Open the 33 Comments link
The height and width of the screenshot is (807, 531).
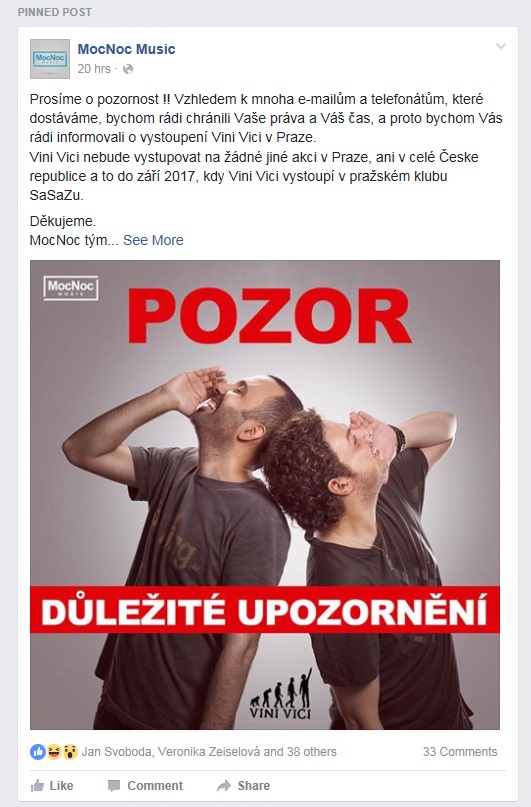pos(459,752)
